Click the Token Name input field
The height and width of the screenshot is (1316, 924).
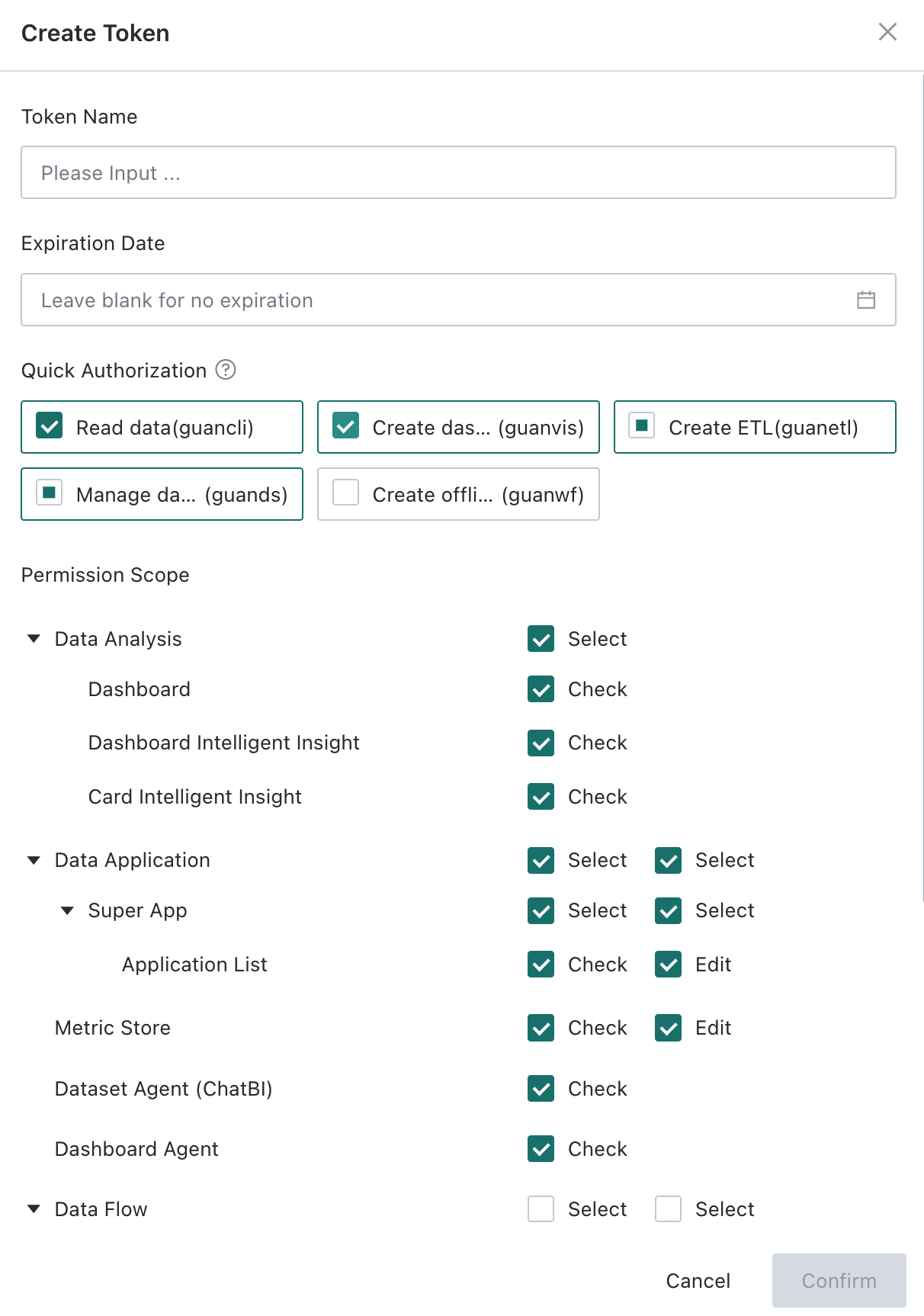(x=458, y=172)
